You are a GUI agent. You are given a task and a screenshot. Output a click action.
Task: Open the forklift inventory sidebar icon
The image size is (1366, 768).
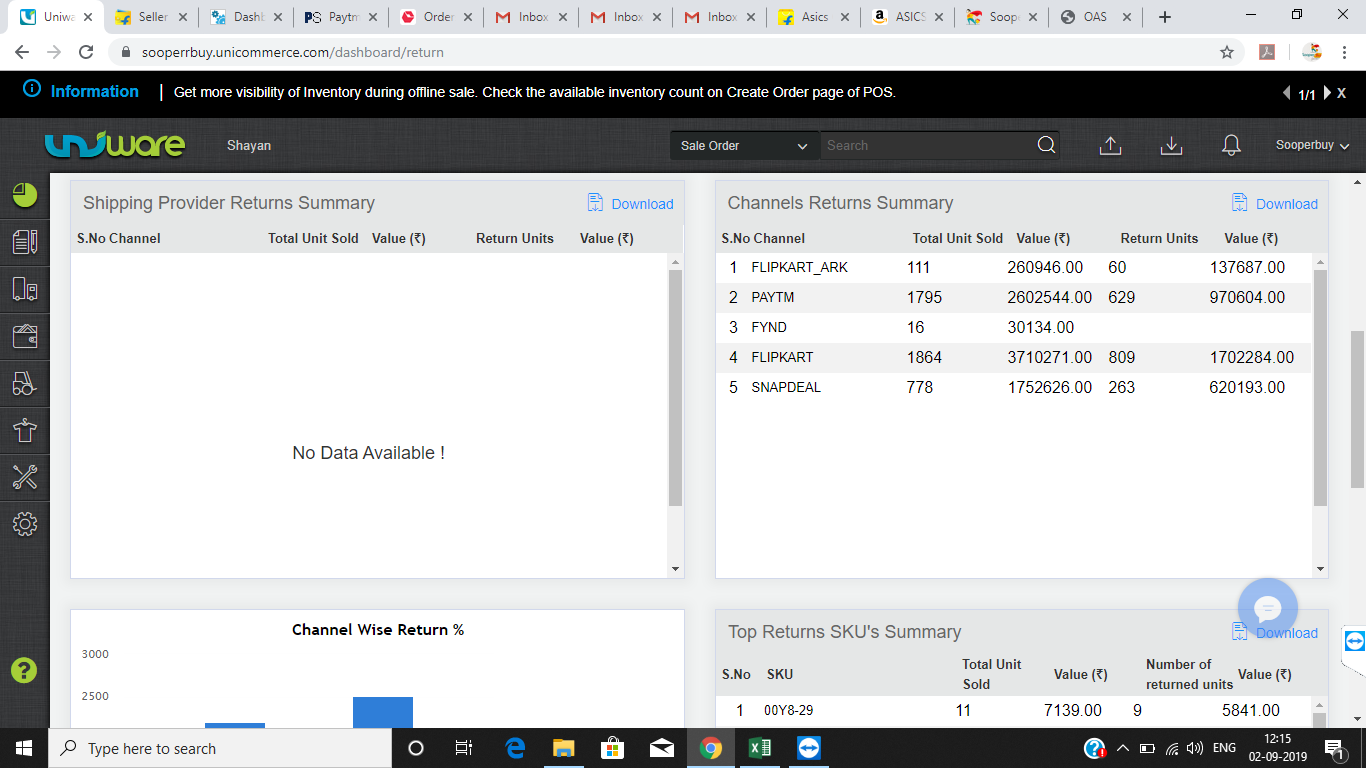(25, 383)
